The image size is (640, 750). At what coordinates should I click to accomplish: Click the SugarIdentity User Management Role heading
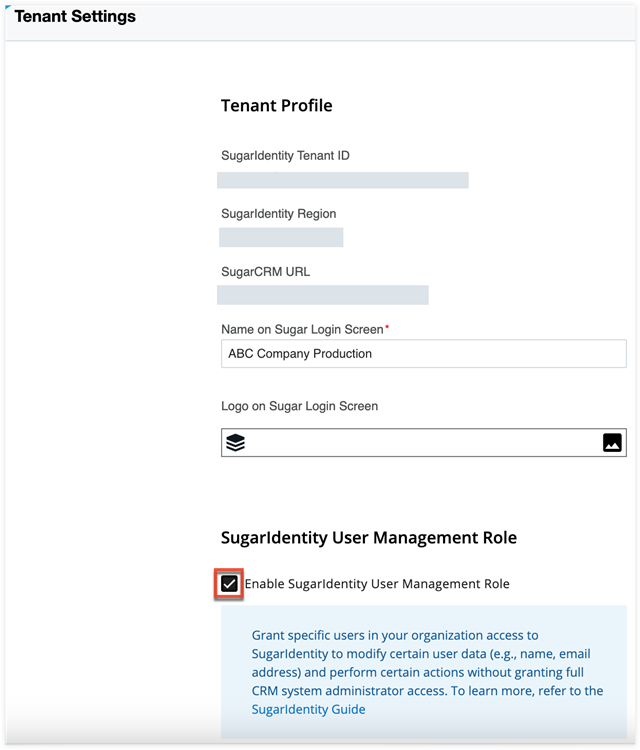click(368, 538)
